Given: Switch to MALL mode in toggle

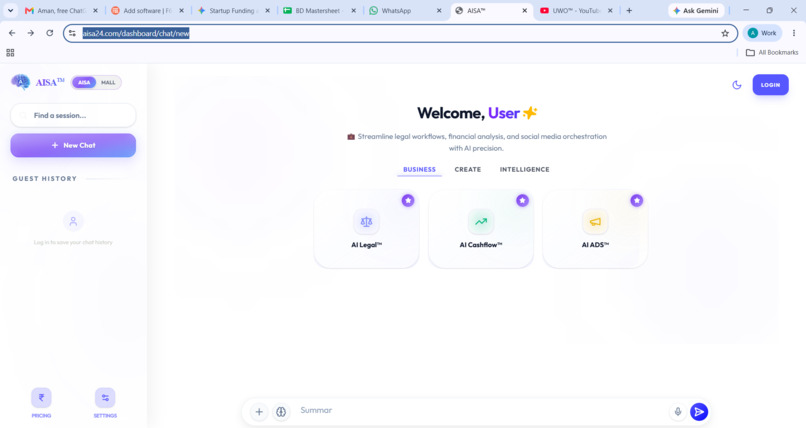Looking at the screenshot, I should pyautogui.click(x=108, y=82).
